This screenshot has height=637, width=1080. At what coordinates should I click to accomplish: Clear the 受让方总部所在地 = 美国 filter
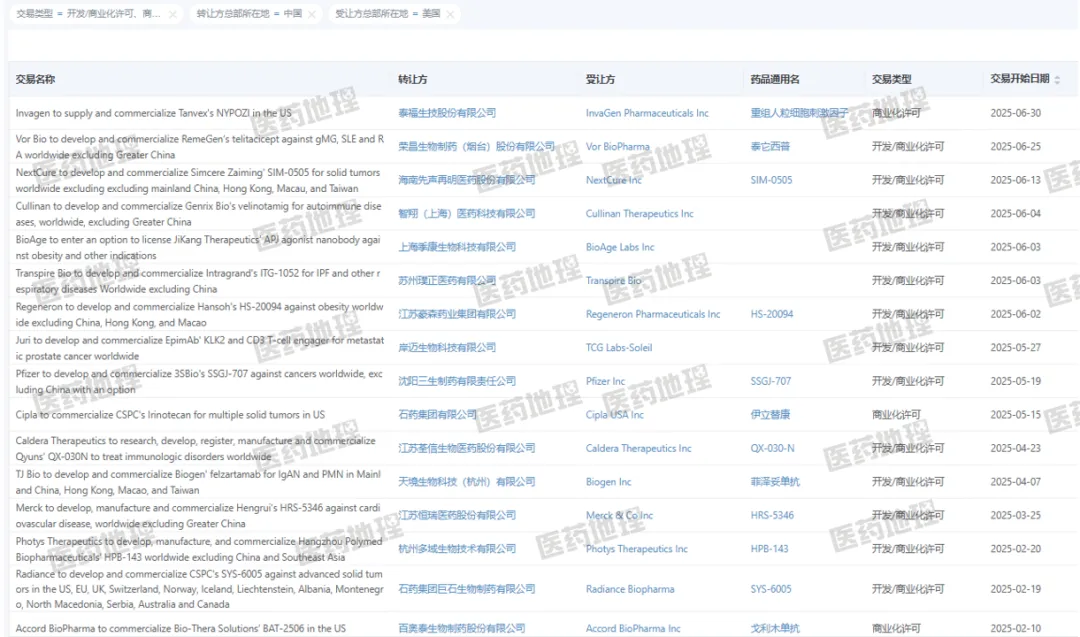pyautogui.click(x=450, y=15)
